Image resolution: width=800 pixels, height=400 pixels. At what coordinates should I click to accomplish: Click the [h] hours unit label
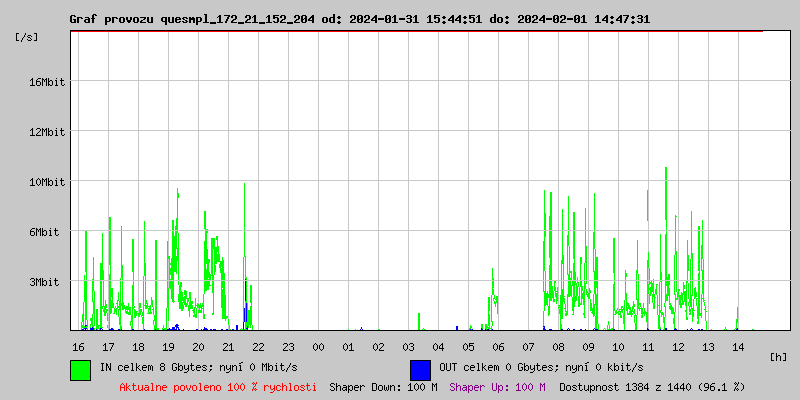tap(779, 356)
